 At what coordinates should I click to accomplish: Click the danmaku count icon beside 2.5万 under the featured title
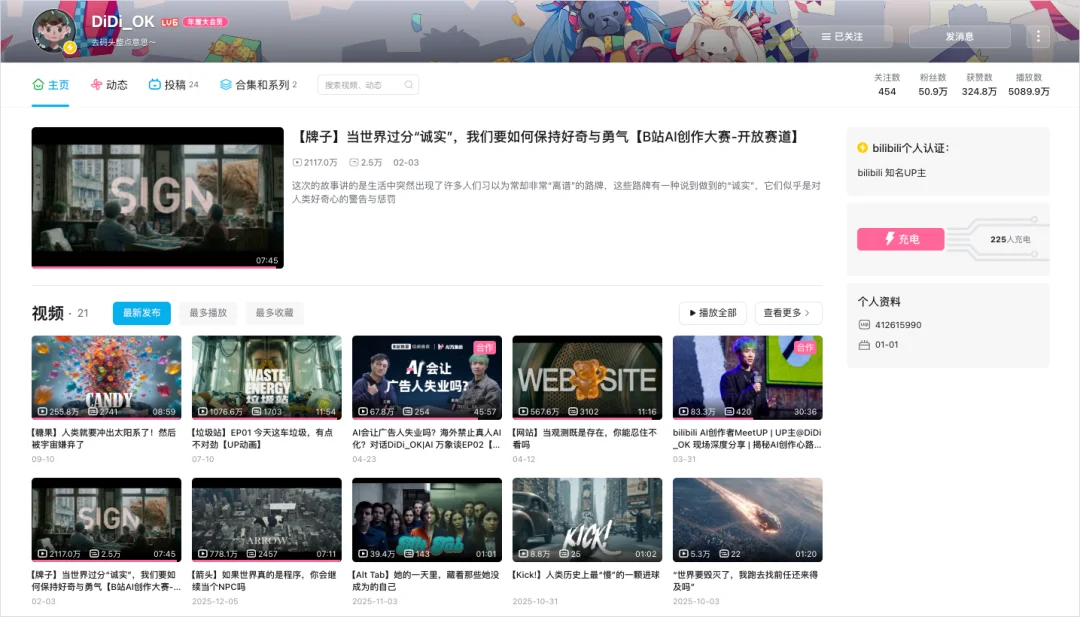[353, 163]
